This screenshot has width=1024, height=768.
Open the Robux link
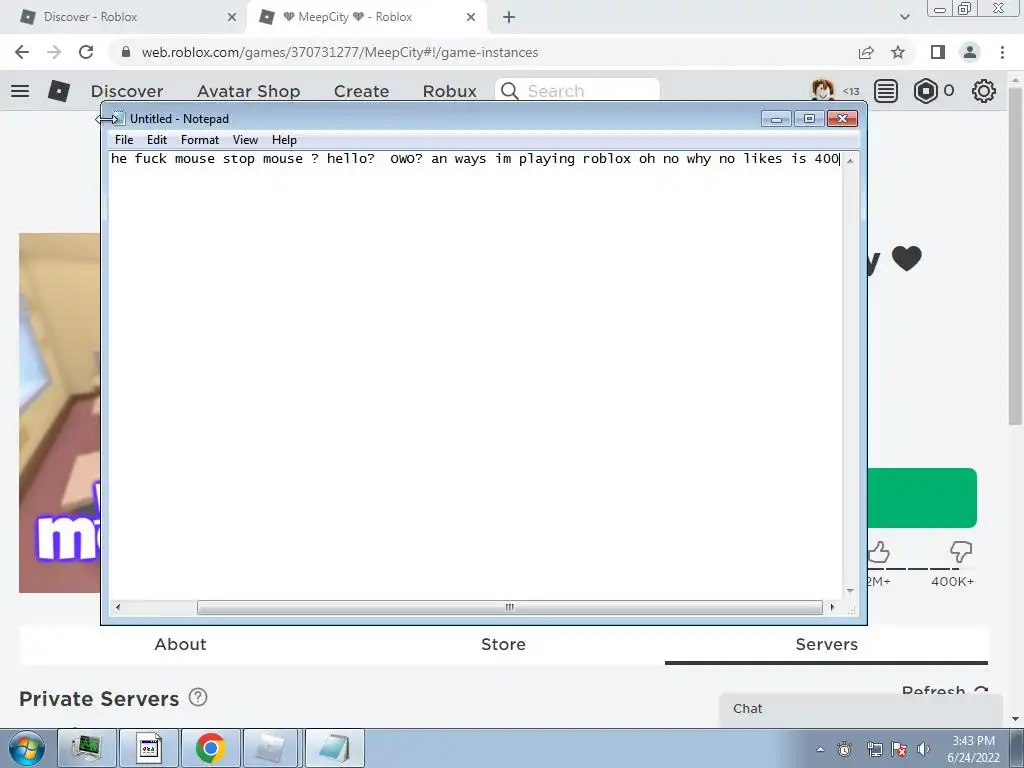click(449, 91)
